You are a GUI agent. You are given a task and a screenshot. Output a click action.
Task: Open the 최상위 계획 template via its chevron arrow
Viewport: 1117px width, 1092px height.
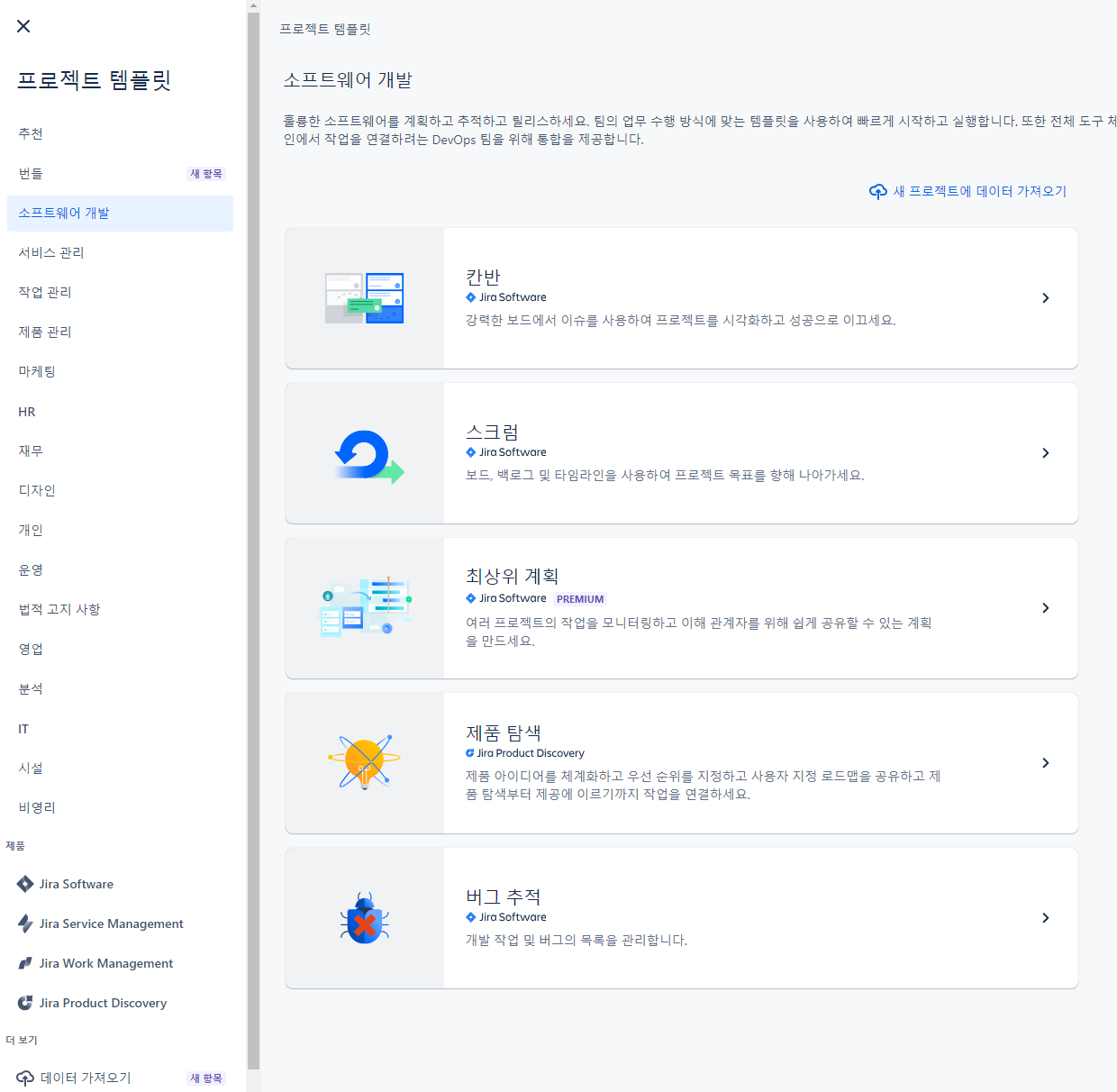coord(1046,608)
